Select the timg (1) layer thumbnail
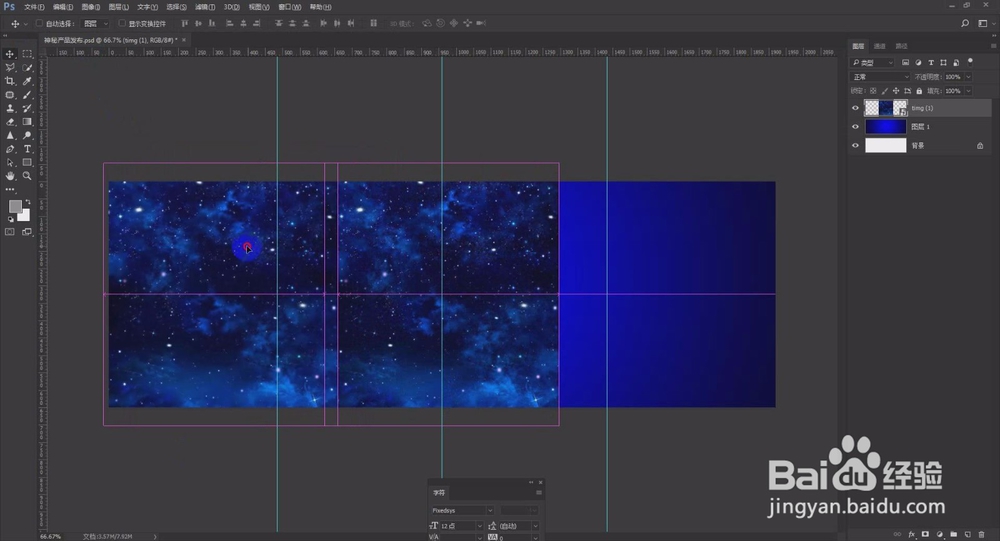 tap(885, 108)
